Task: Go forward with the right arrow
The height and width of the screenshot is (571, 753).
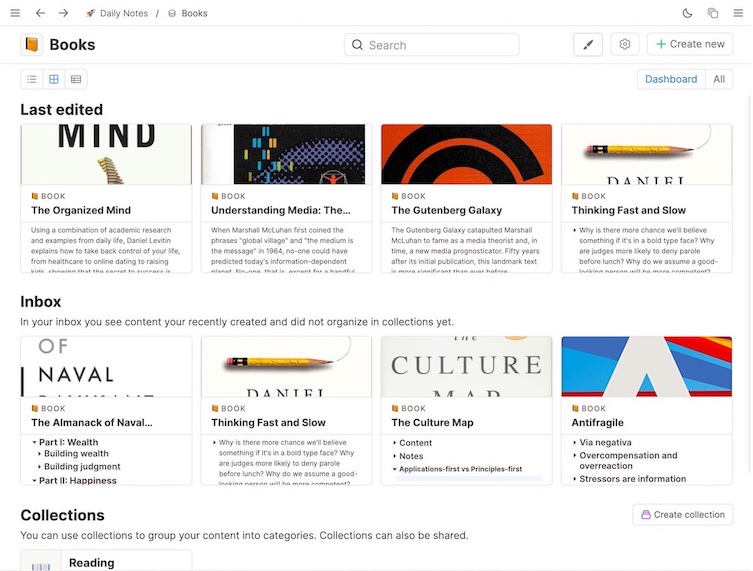Action: click(x=63, y=13)
